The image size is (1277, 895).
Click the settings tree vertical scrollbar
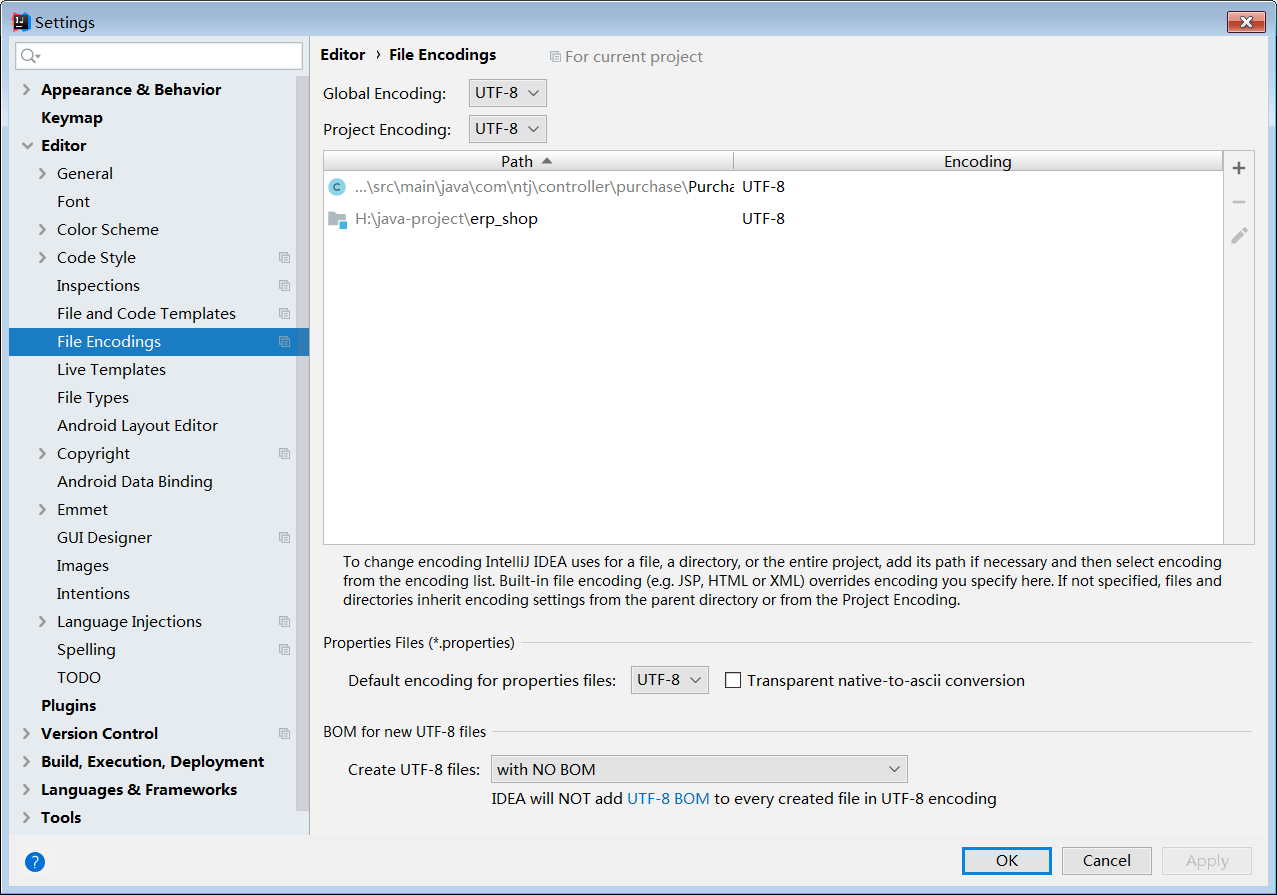[x=302, y=442]
